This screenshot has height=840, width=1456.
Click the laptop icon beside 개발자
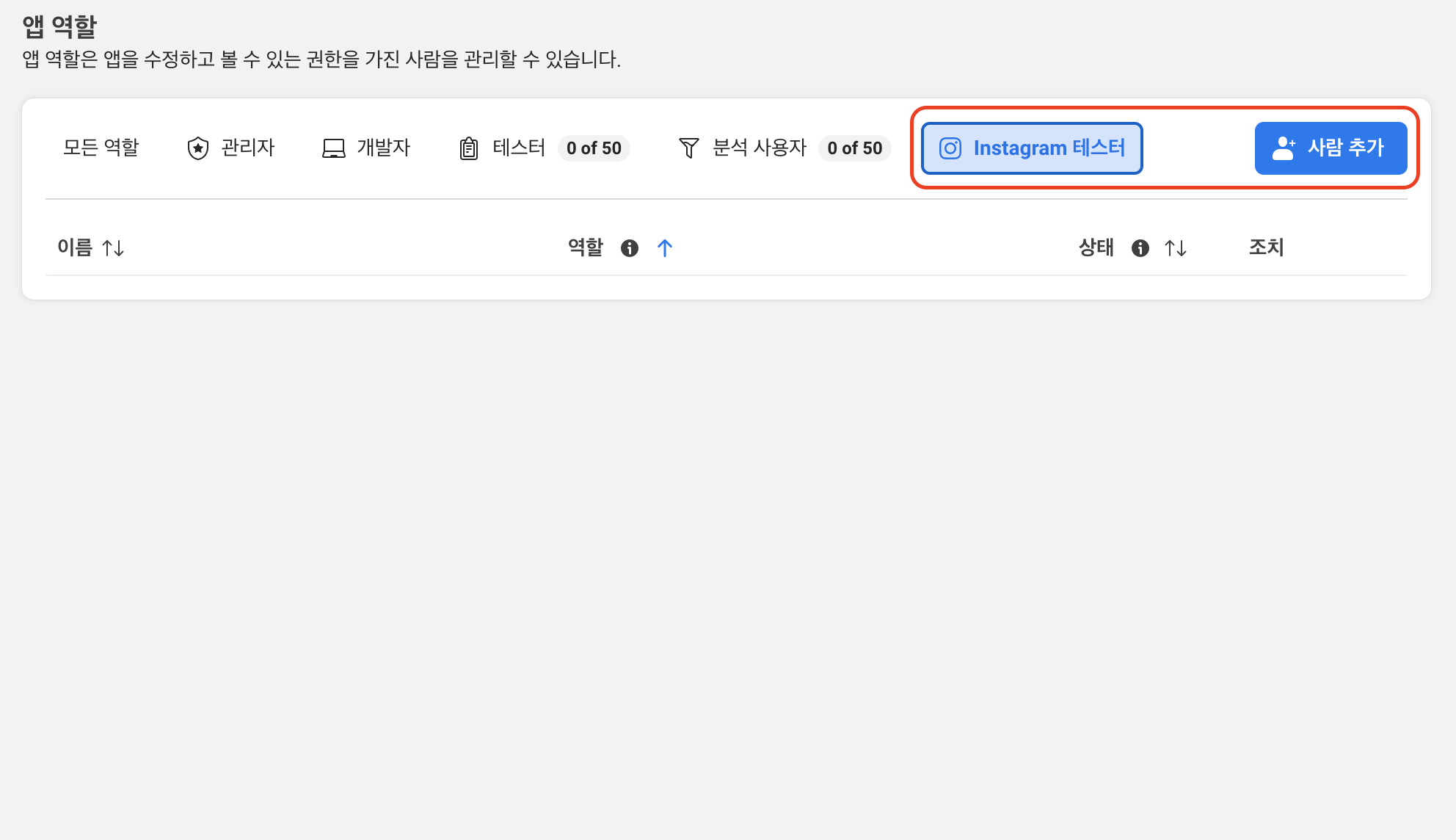334,148
